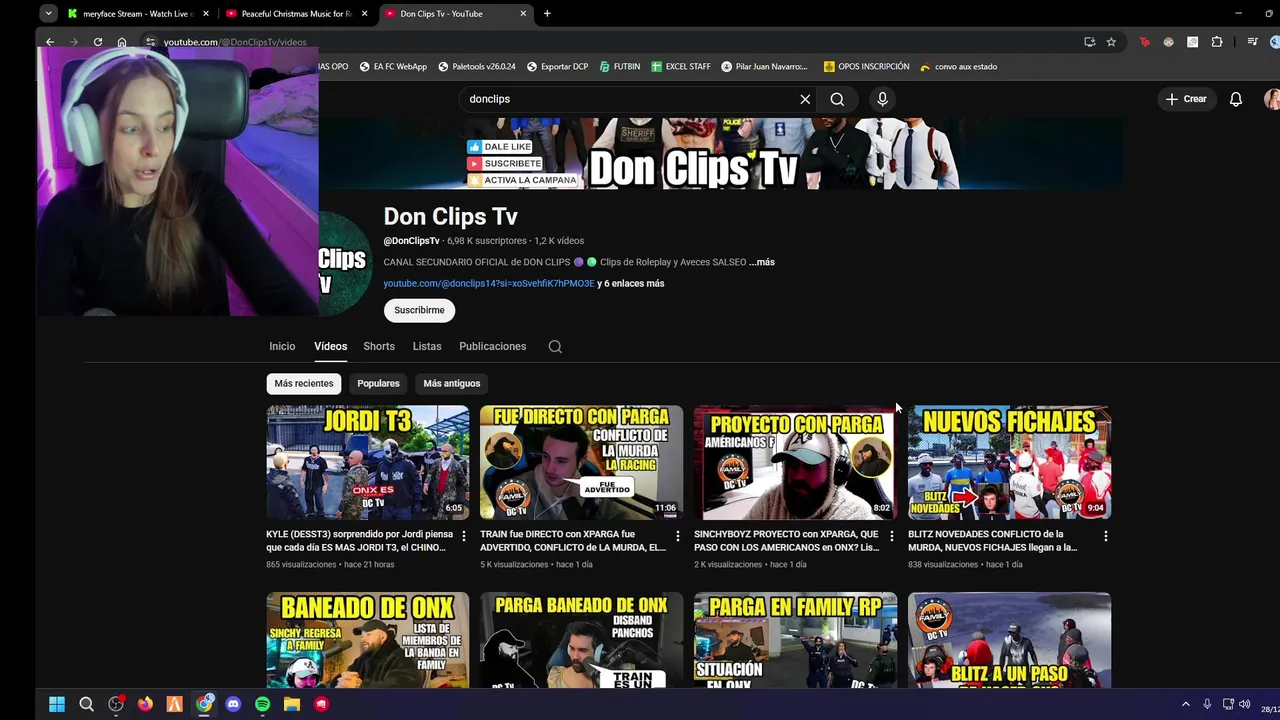Open options menu for KYLE (DESST3) video
The image size is (1280, 720).
click(x=463, y=536)
